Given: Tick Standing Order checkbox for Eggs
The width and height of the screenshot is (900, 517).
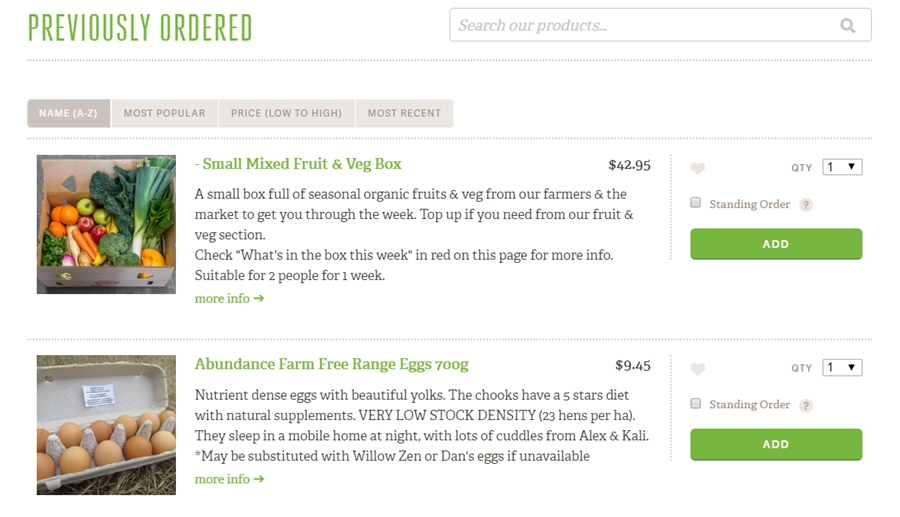Looking at the screenshot, I should pos(696,403).
